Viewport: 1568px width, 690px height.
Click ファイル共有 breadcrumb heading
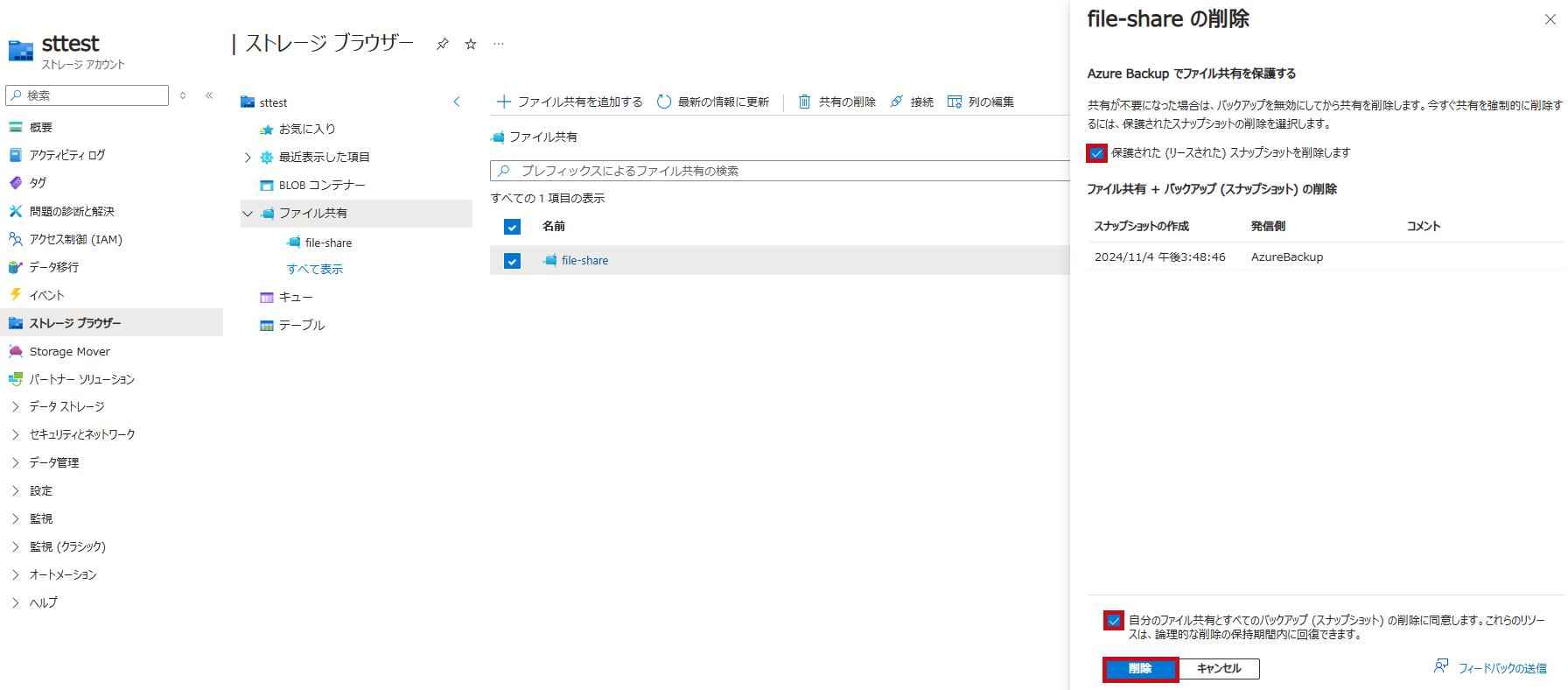click(542, 137)
